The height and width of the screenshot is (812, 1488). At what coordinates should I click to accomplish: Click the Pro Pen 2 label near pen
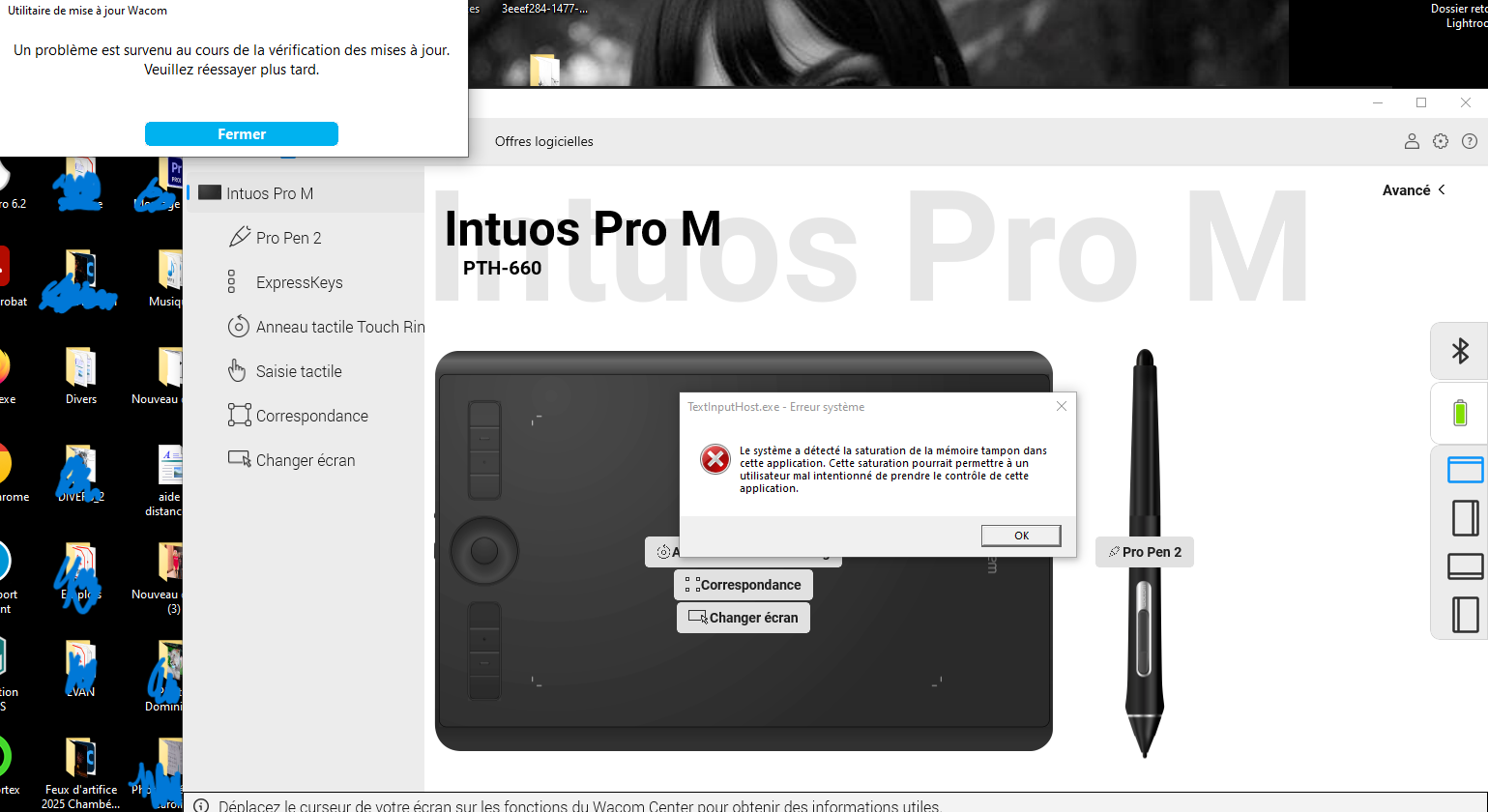[1145, 552]
